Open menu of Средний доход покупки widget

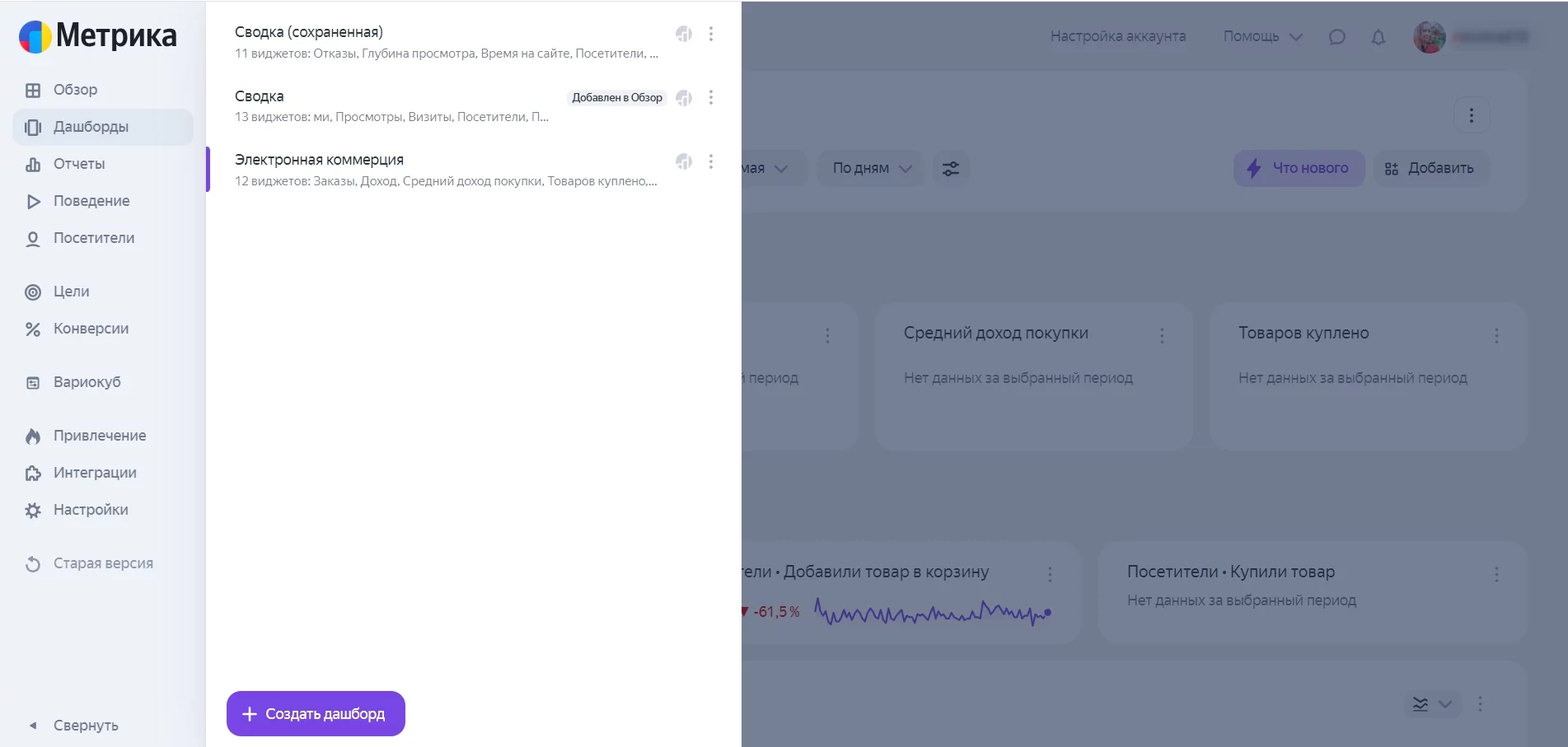(1162, 335)
